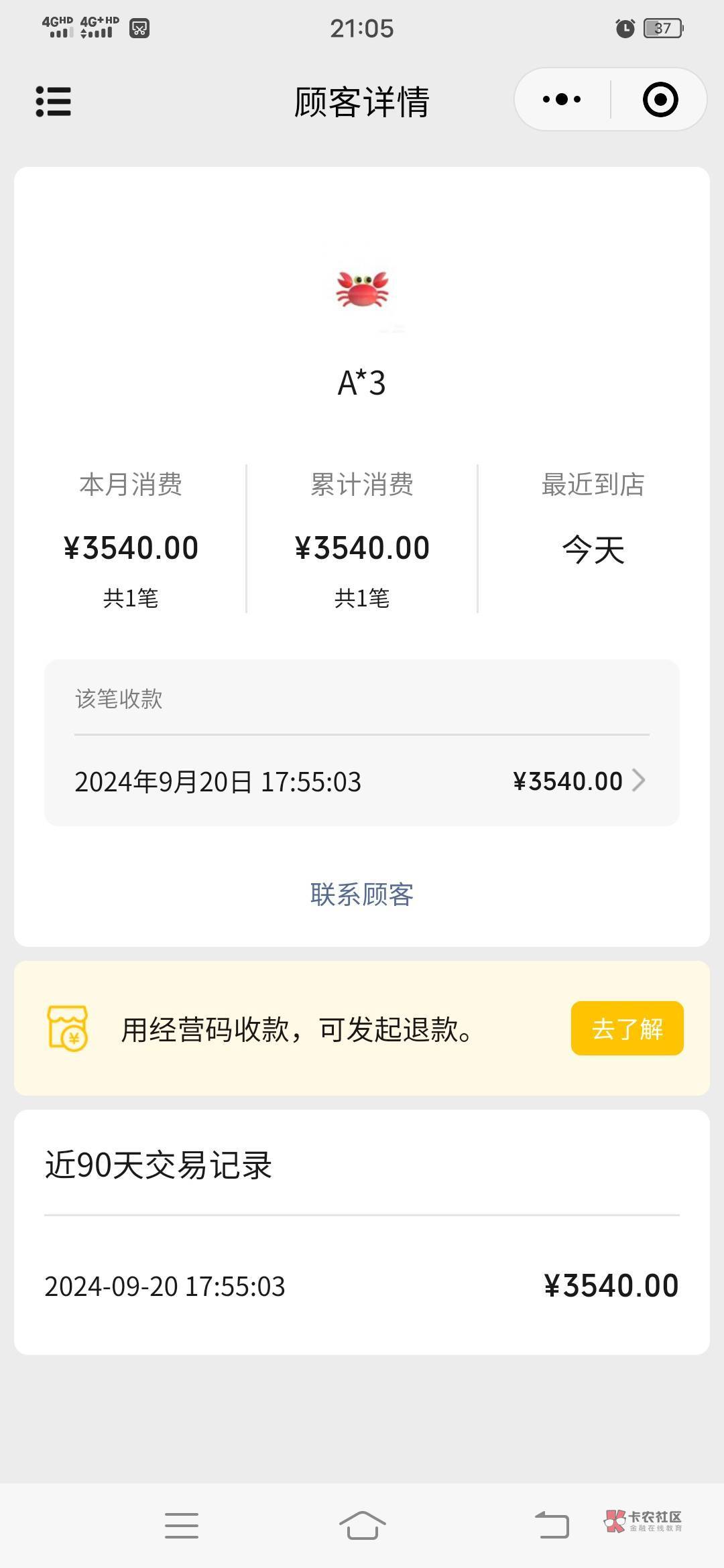Tap the battery indicator in status bar
Image resolution: width=724 pixels, height=1568 pixels.
coord(663,28)
